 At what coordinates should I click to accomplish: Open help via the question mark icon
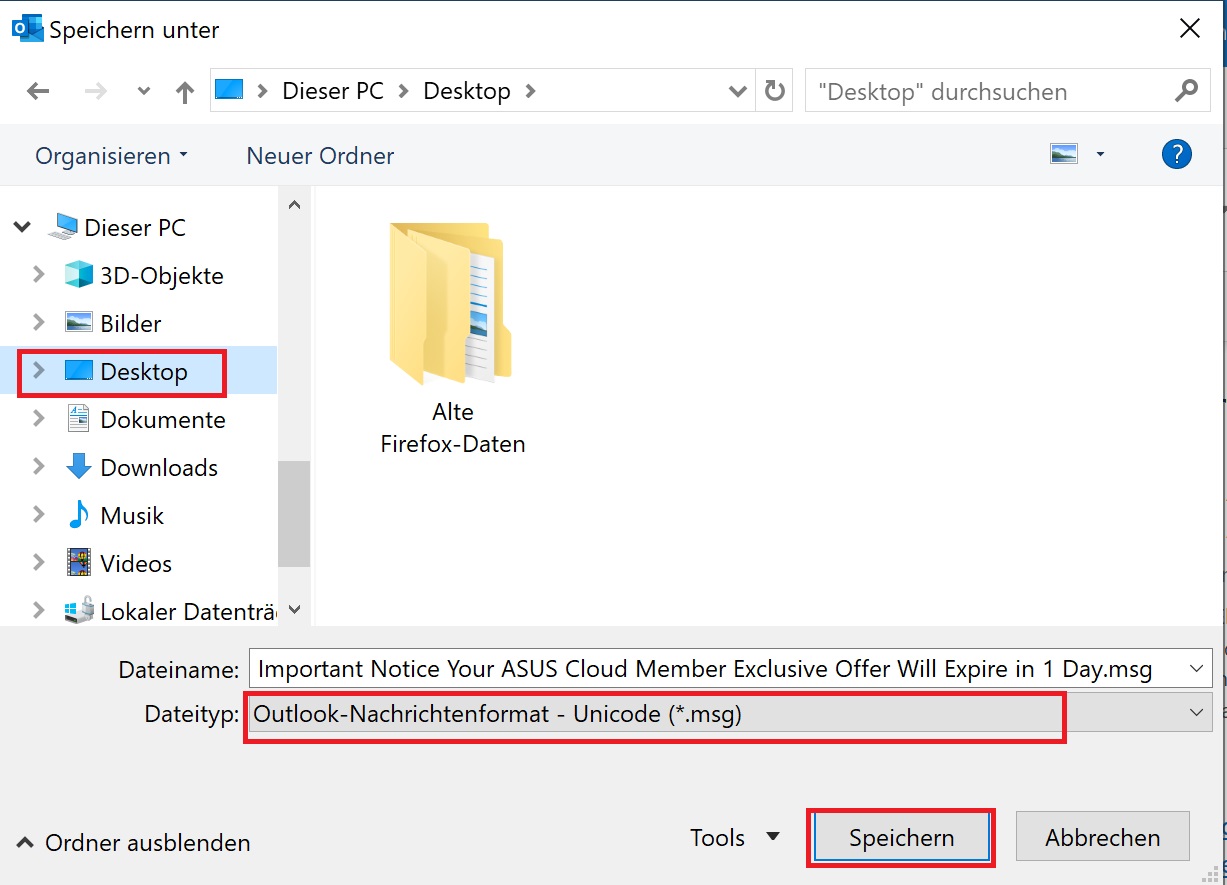point(1177,154)
